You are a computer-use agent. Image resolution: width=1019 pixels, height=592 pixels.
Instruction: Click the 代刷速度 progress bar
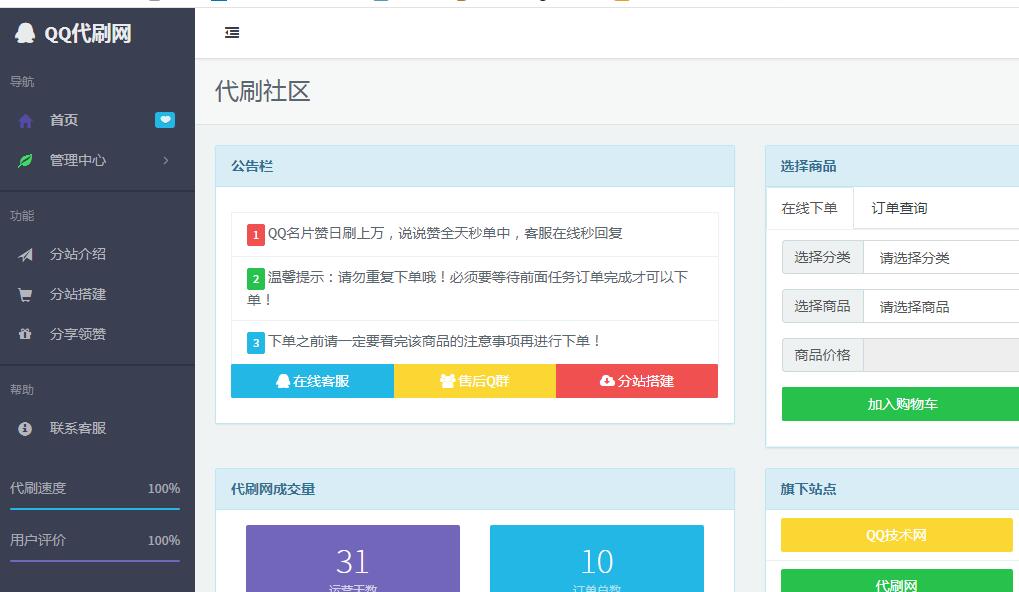click(x=95, y=509)
